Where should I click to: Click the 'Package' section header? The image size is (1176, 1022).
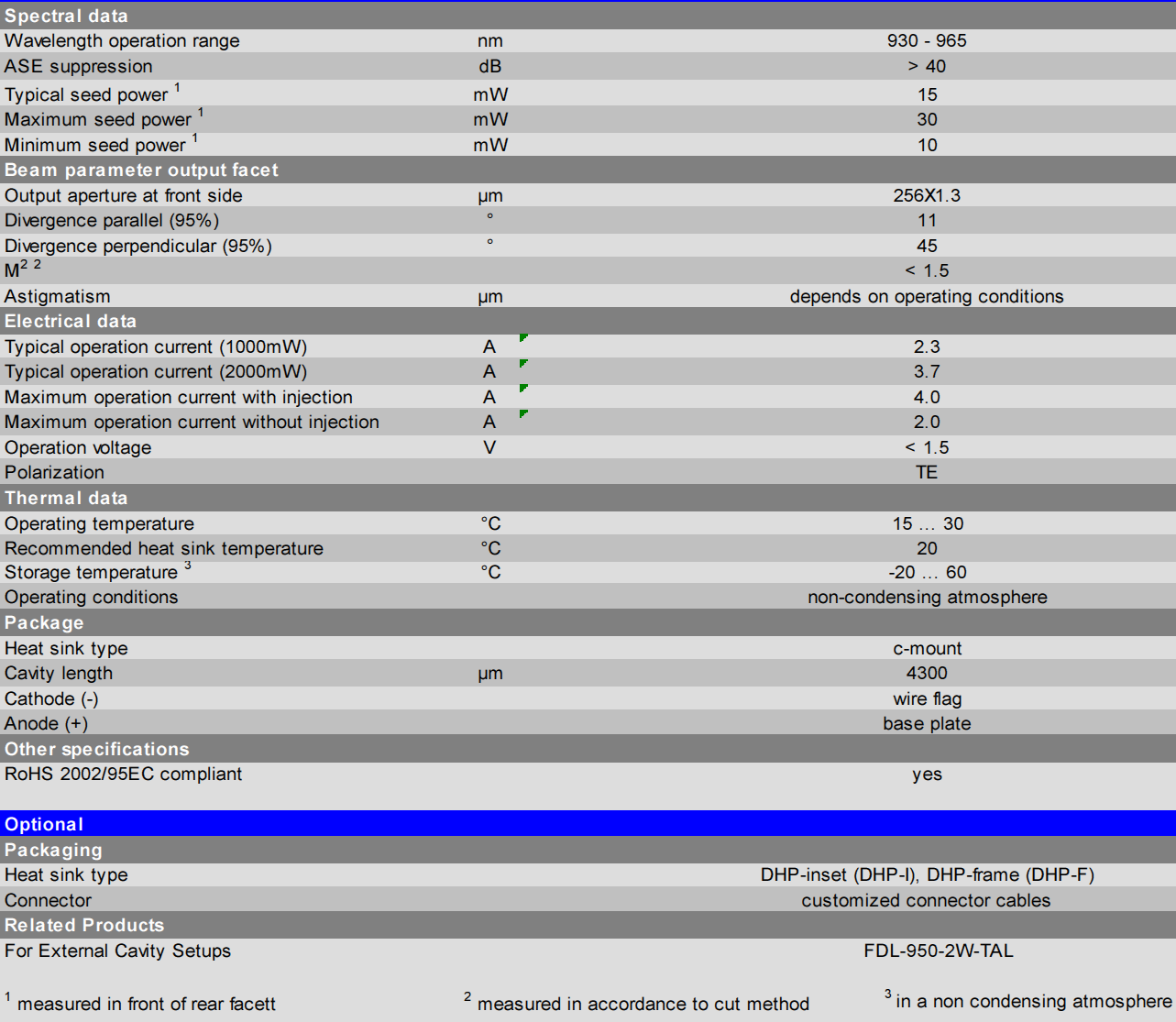[588, 622]
